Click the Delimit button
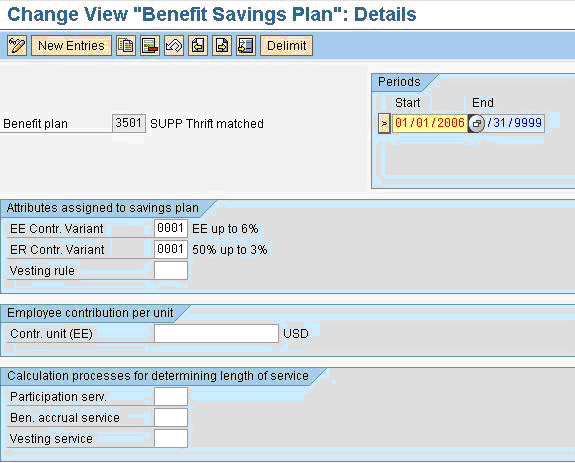This screenshot has height=463, width=575. [x=286, y=46]
